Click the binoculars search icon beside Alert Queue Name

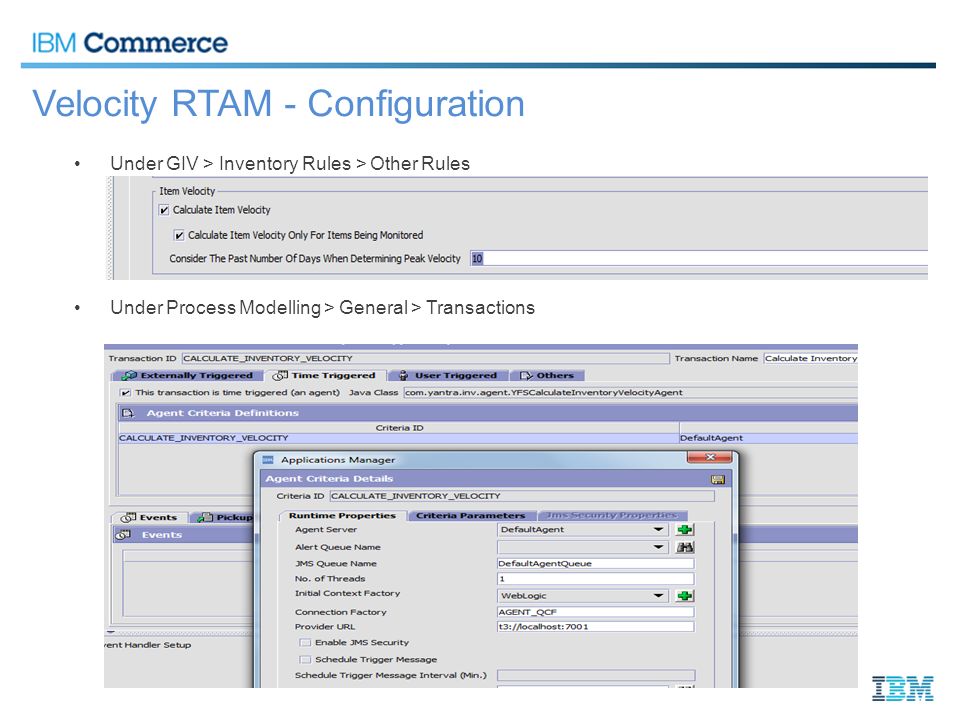pyautogui.click(x=685, y=547)
